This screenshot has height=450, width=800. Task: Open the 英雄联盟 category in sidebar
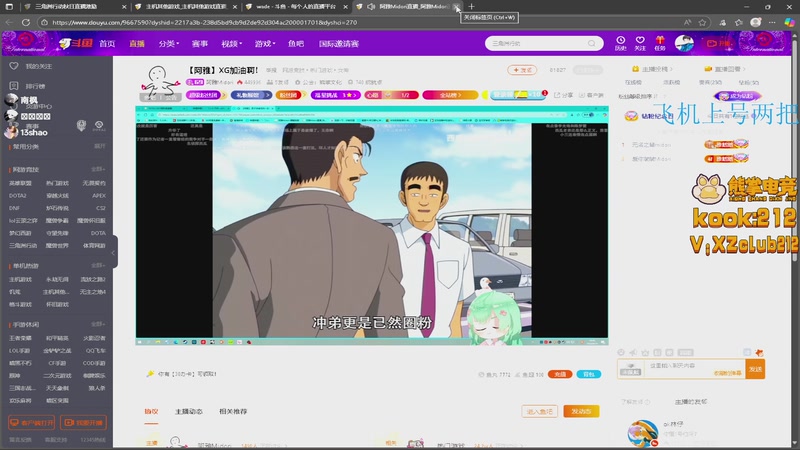20,183
